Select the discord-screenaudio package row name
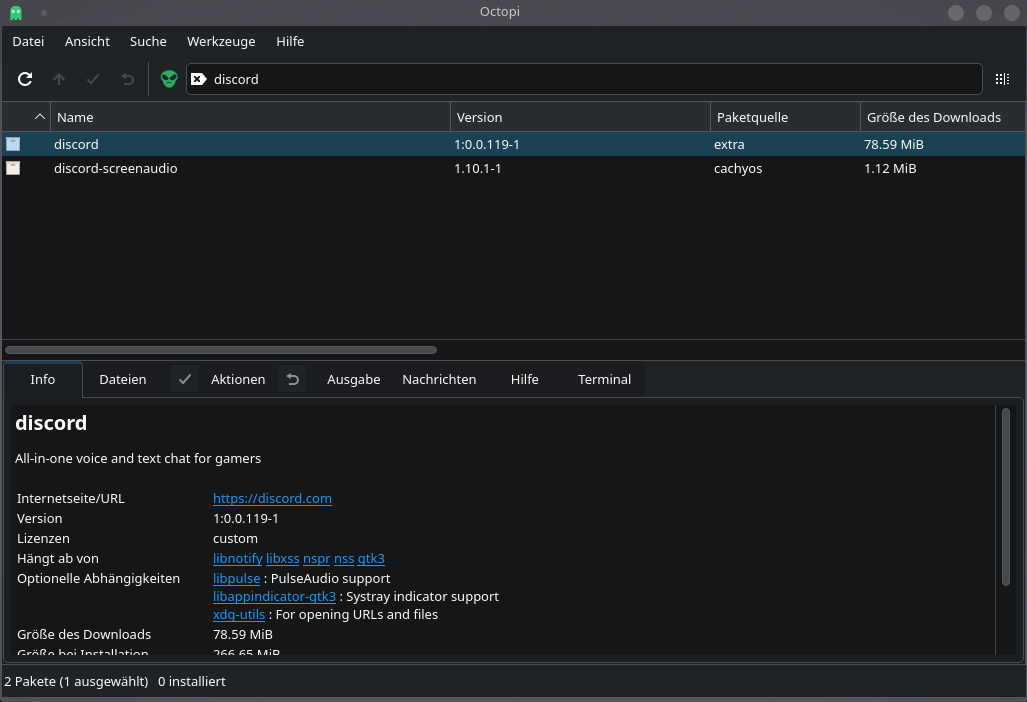Viewport: 1027px width, 702px height. 115,168
